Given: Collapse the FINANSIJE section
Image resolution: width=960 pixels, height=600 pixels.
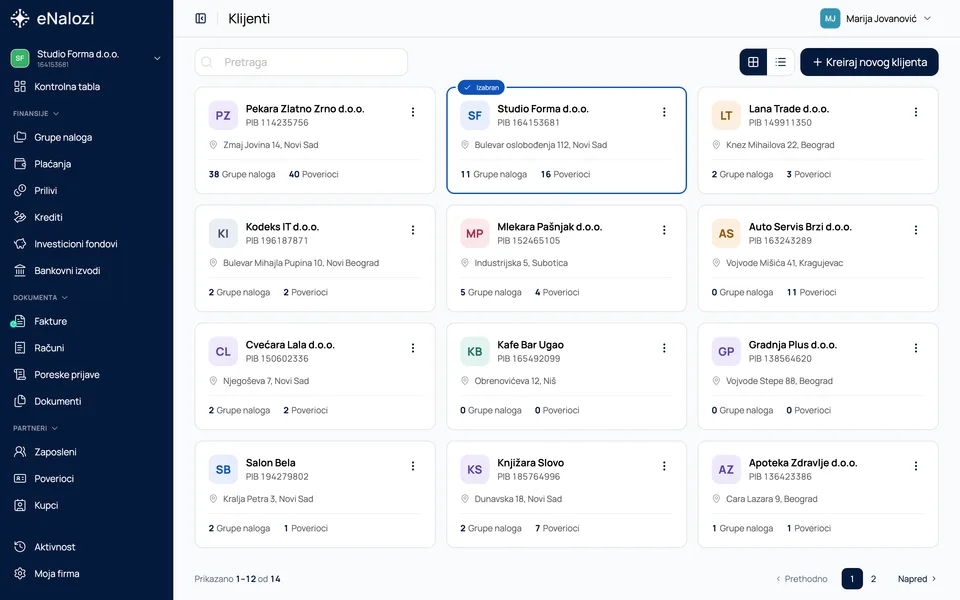Looking at the screenshot, I should [x=36, y=114].
